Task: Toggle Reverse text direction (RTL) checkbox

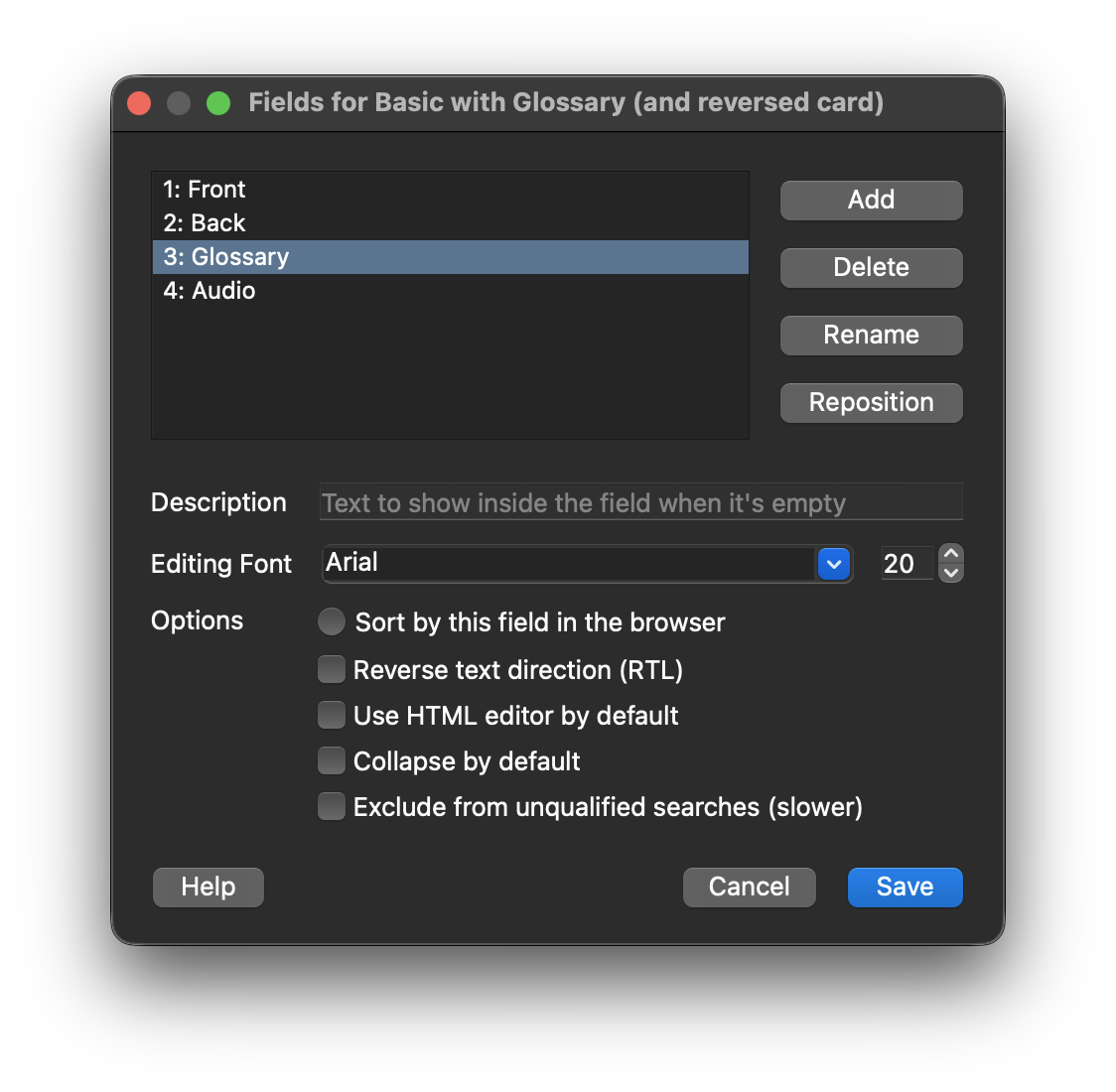Action: [332, 670]
